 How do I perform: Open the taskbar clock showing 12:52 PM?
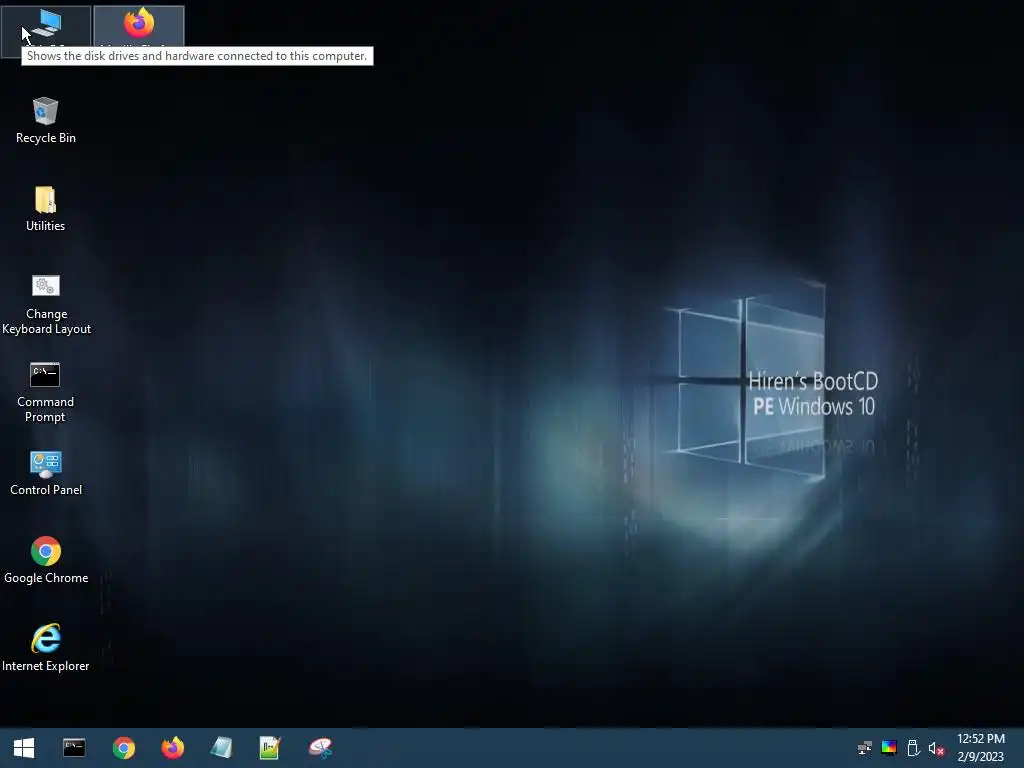point(981,748)
